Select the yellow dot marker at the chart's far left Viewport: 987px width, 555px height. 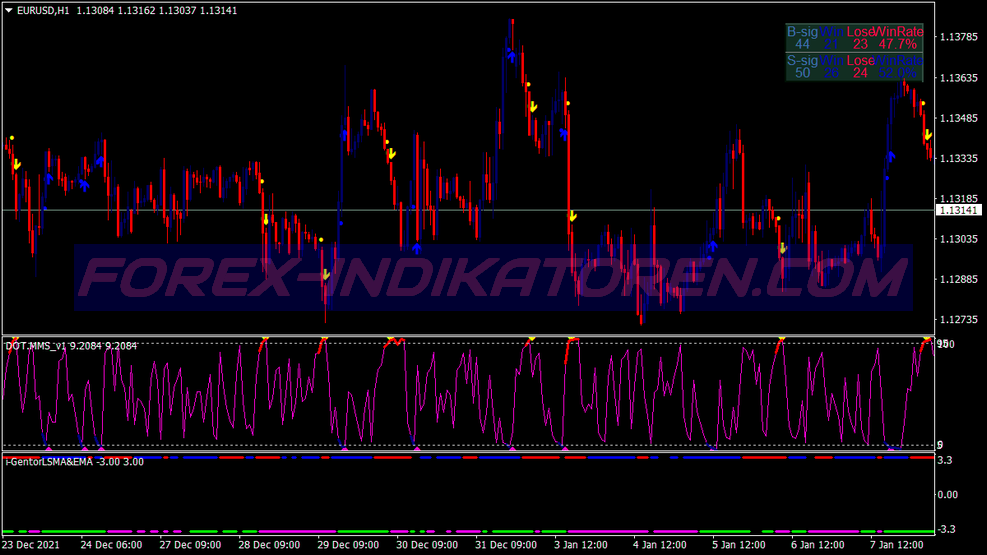[12, 138]
